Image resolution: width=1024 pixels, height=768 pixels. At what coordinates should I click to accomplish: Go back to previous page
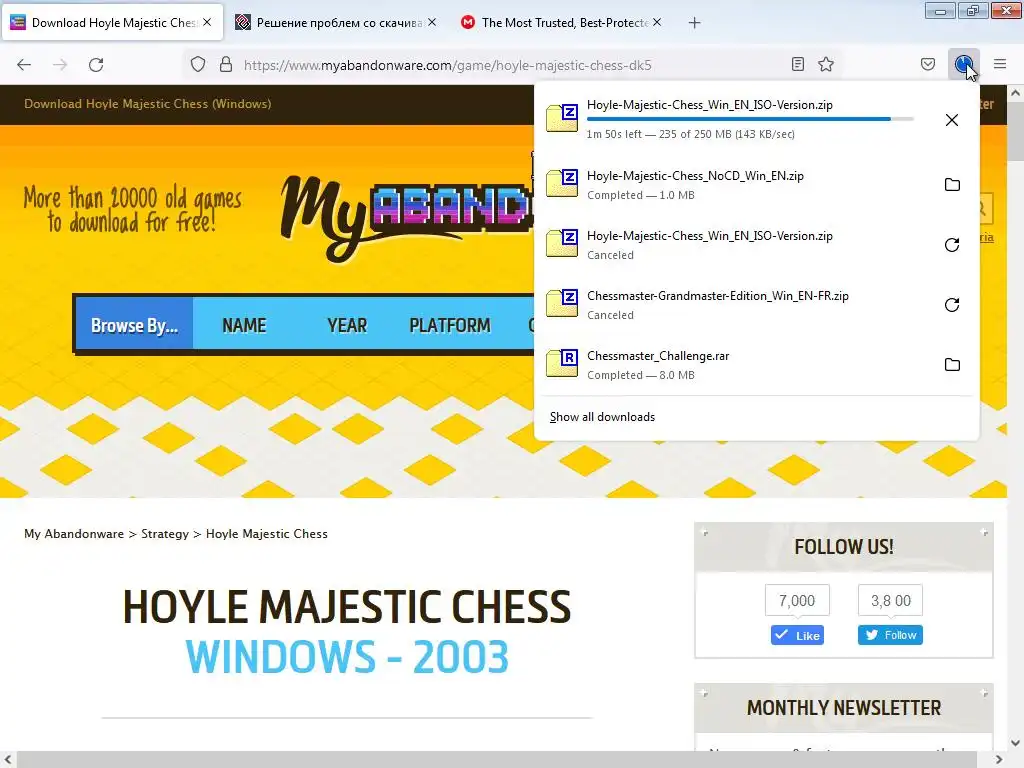point(24,65)
